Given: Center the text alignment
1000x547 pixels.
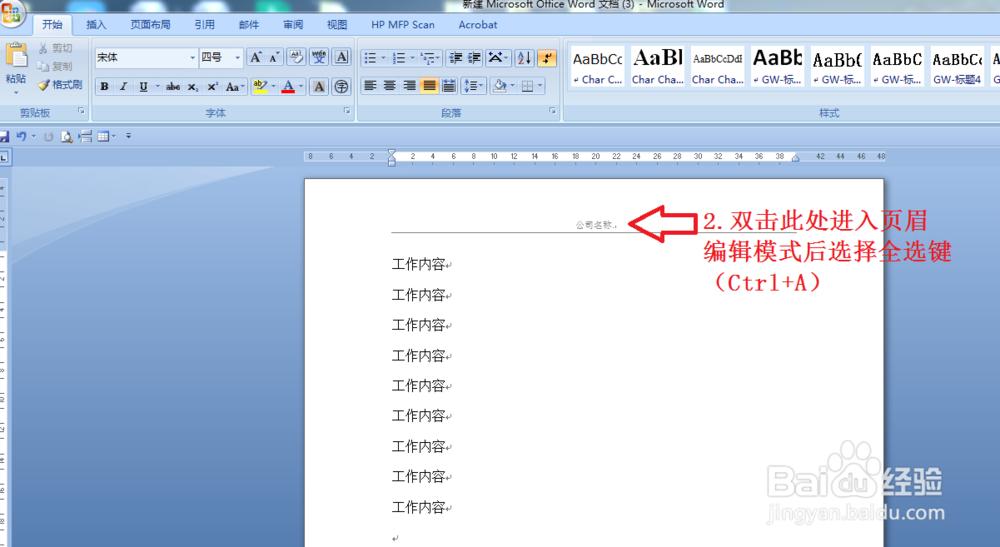Looking at the screenshot, I should click(x=390, y=85).
